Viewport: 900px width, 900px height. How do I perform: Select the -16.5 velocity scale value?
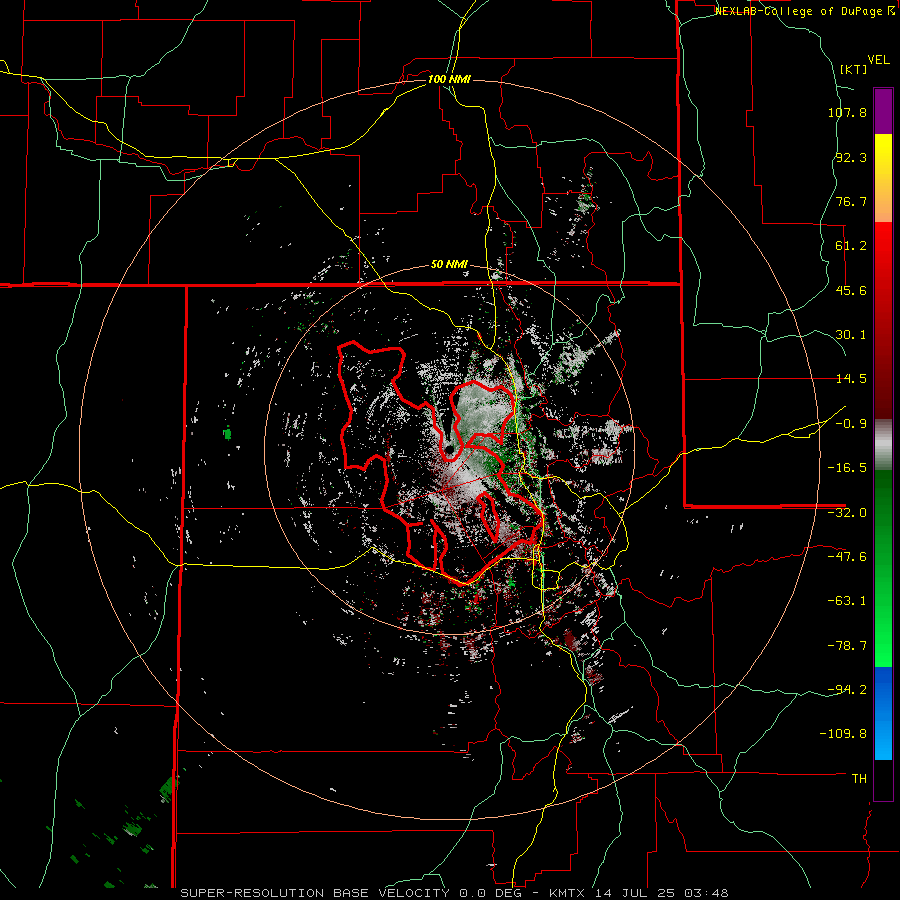click(847, 468)
